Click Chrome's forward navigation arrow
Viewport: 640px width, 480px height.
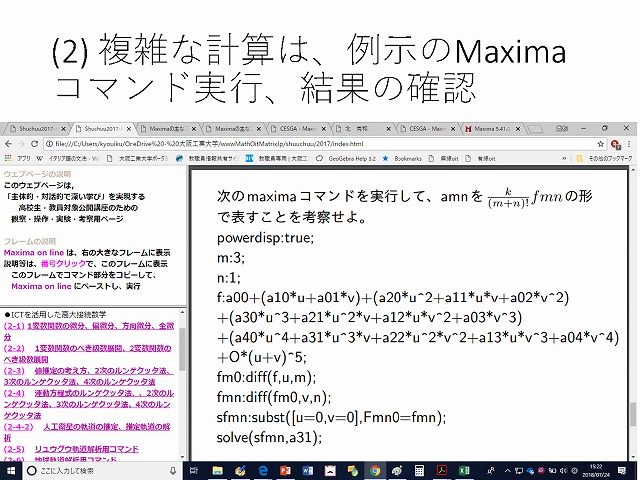pos(21,144)
